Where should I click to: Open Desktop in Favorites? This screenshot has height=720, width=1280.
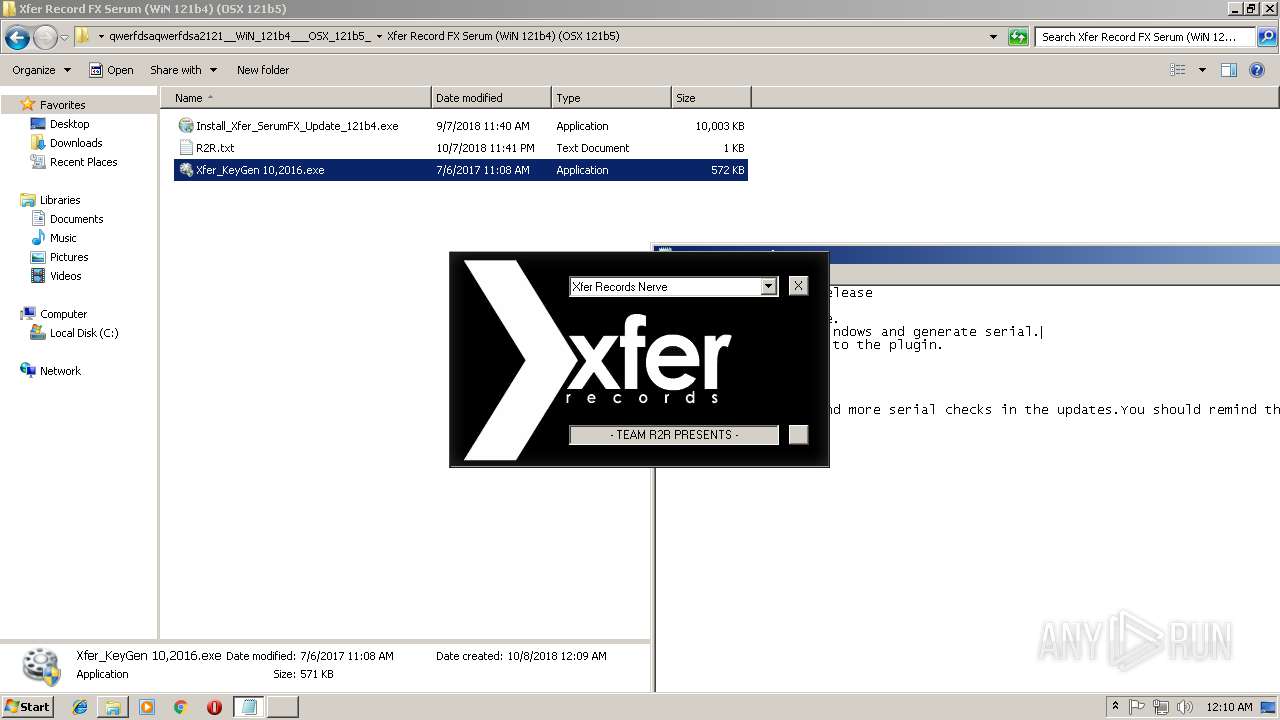click(x=69, y=124)
